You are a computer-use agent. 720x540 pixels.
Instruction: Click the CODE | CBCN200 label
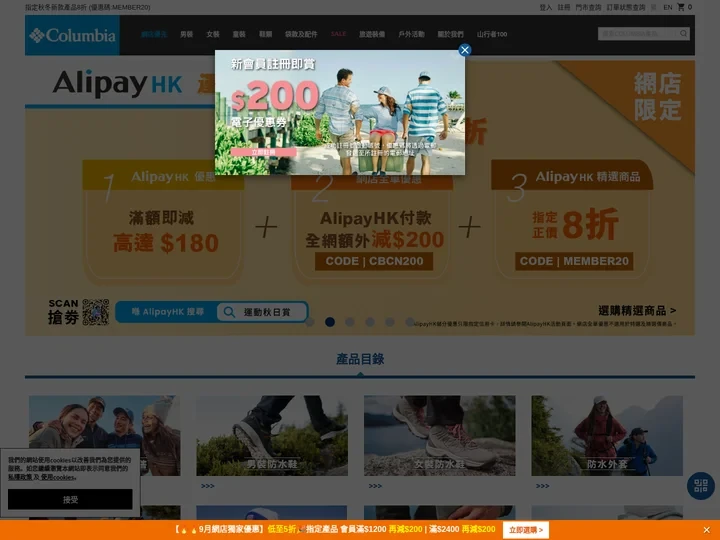[374, 261]
